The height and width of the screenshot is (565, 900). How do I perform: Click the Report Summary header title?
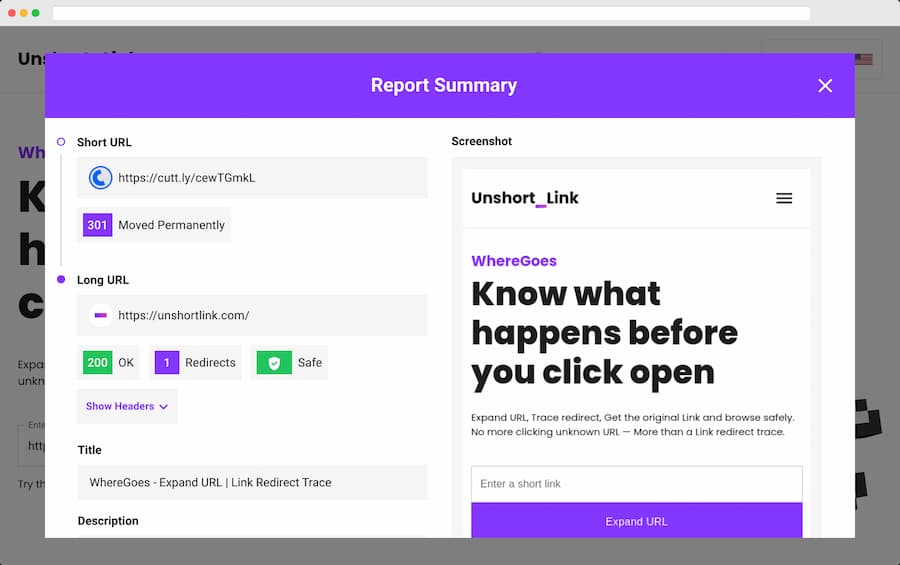444,86
